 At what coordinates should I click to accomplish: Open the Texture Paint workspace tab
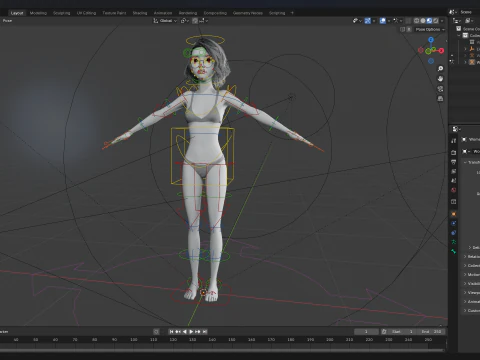114,13
